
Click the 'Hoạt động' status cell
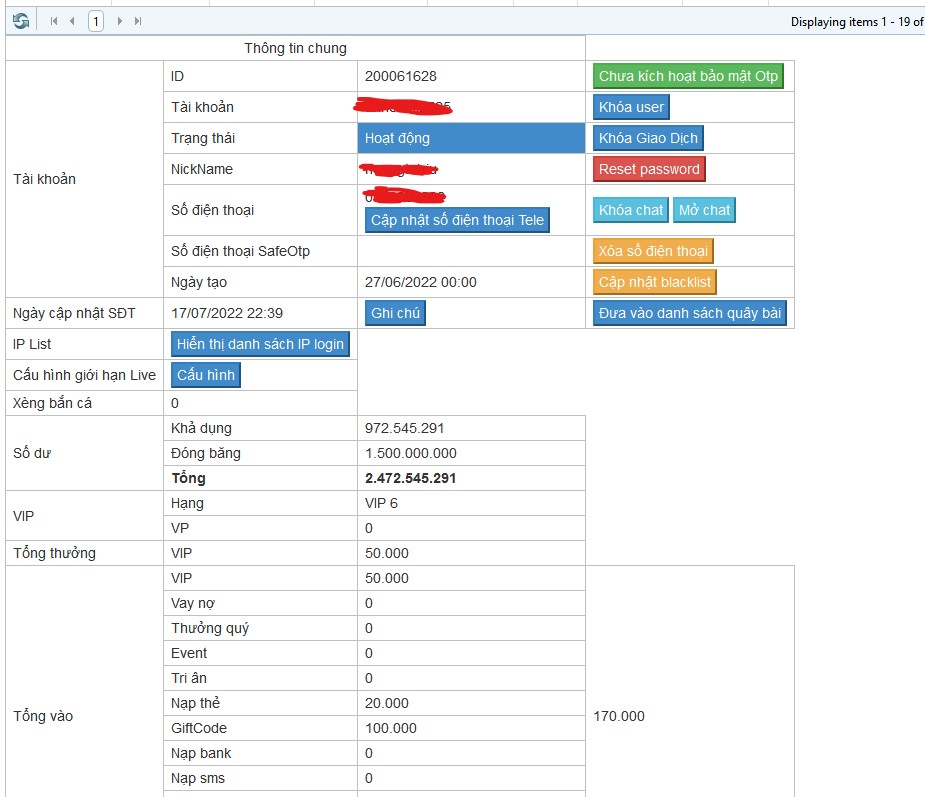click(470, 138)
